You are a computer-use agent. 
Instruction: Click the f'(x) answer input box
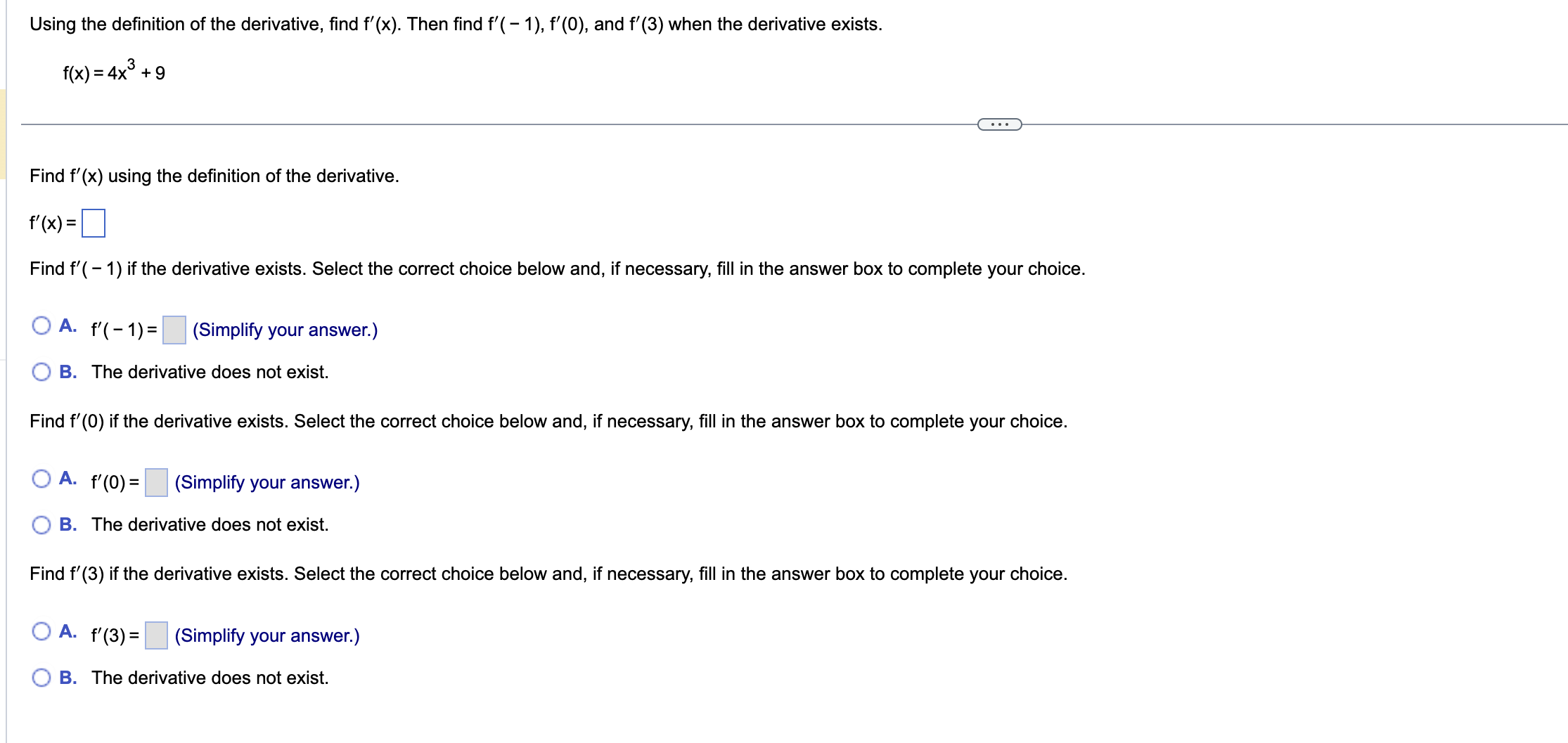(94, 222)
